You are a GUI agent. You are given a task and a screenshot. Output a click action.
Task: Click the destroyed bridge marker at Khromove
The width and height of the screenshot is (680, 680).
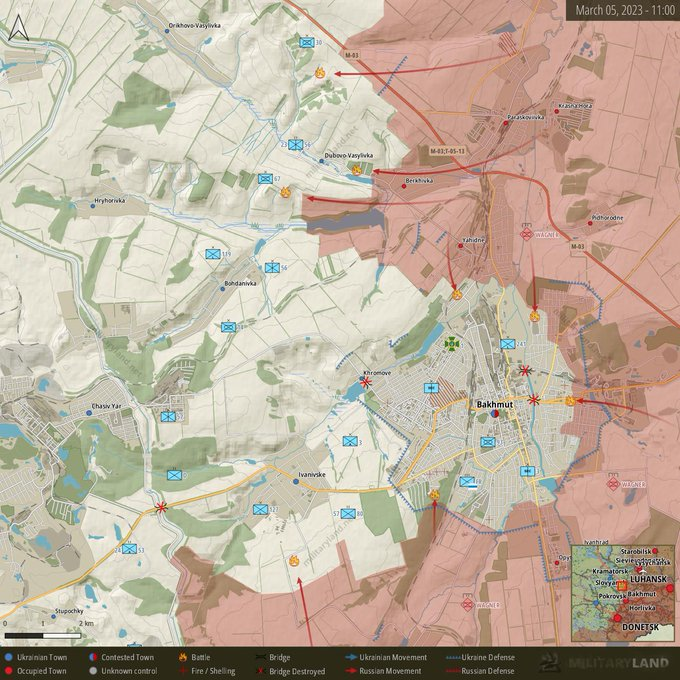[x=366, y=382]
